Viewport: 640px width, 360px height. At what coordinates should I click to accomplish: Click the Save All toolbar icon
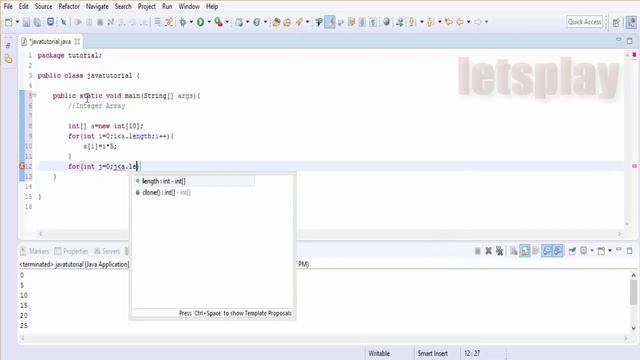(37, 22)
